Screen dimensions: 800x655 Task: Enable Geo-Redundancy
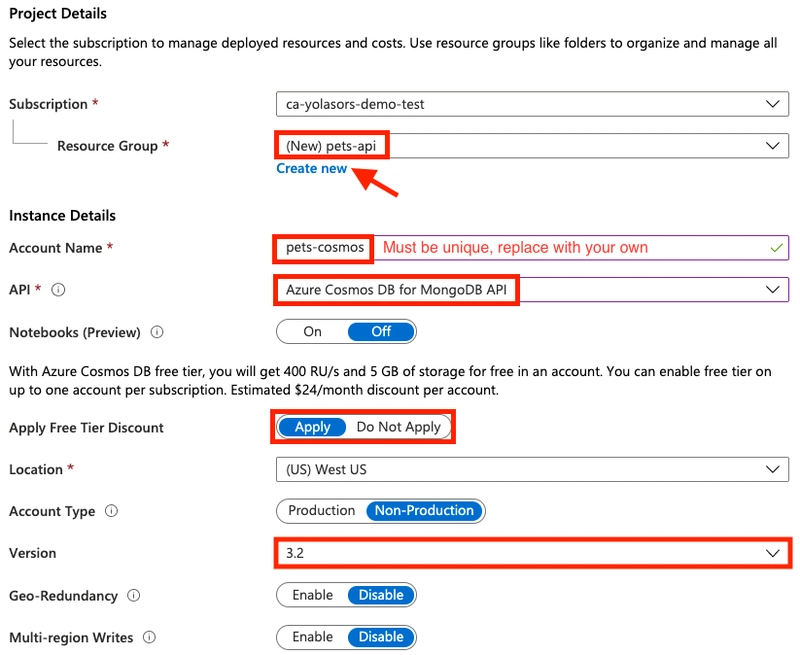point(312,595)
